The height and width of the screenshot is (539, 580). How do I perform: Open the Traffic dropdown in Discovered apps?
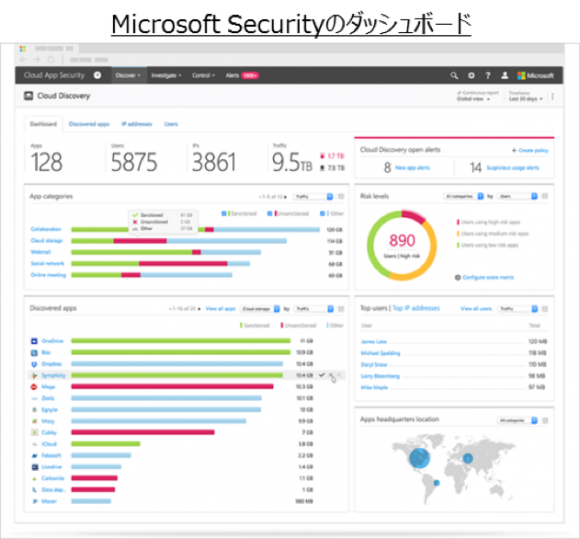[x=314, y=309]
